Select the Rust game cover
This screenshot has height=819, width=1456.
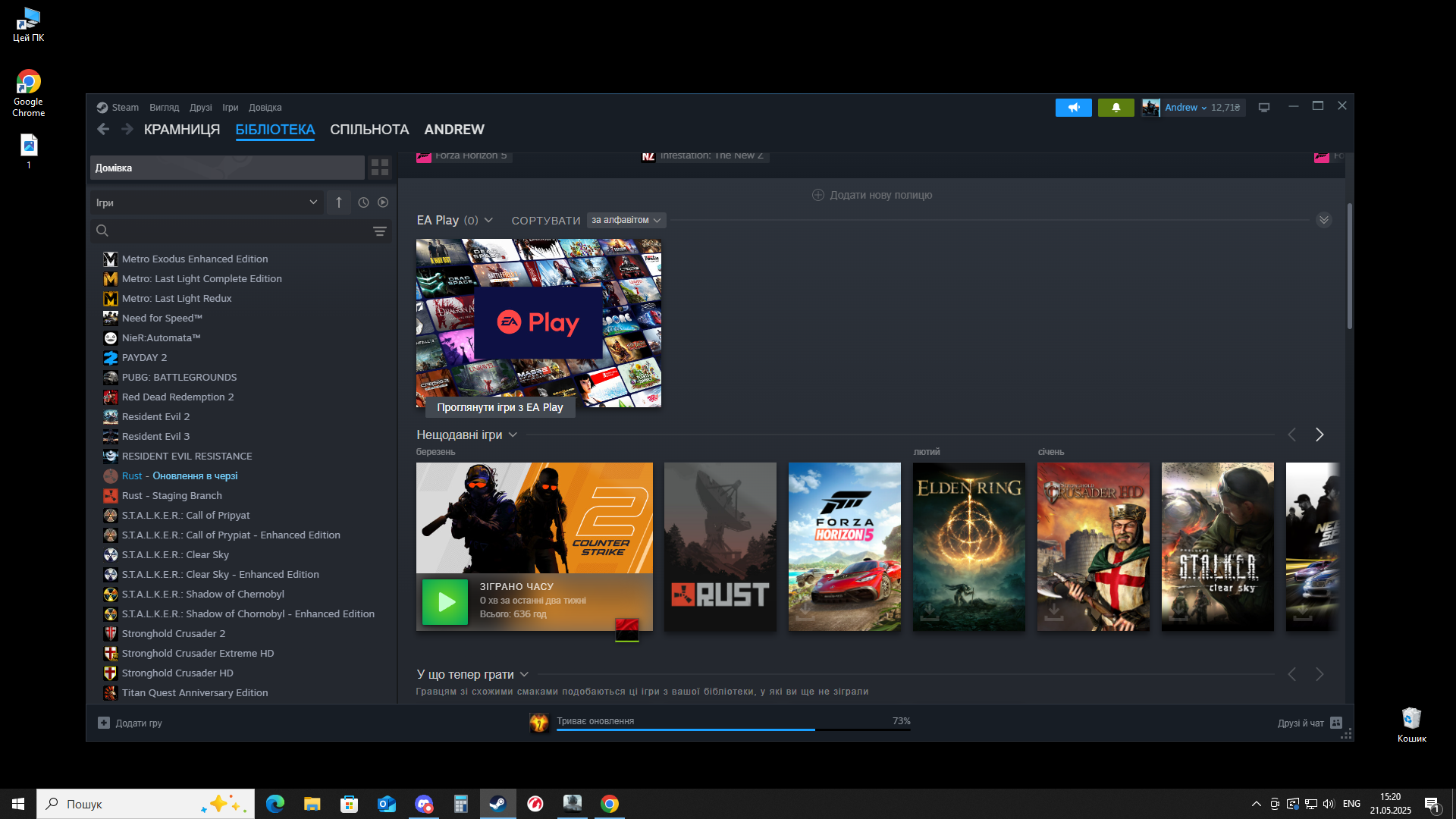coord(720,547)
